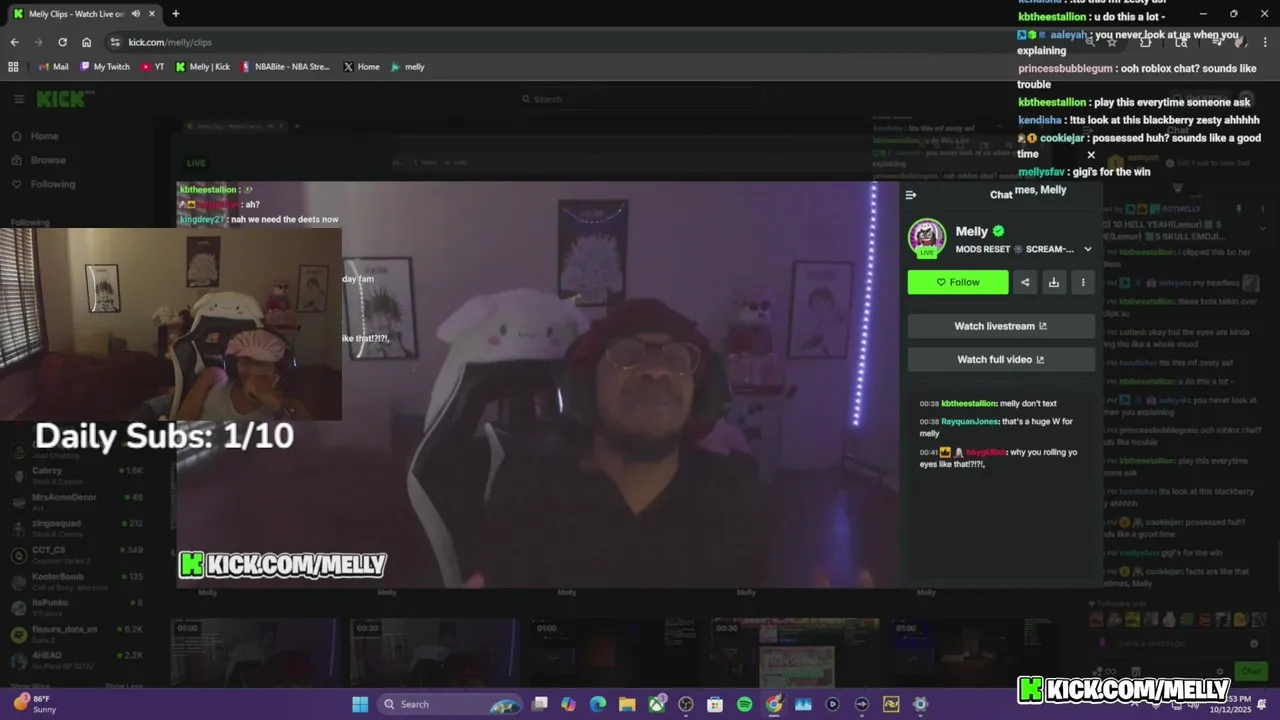Download the clip using download icon
Viewport: 1280px width, 720px height.
point(1054,282)
